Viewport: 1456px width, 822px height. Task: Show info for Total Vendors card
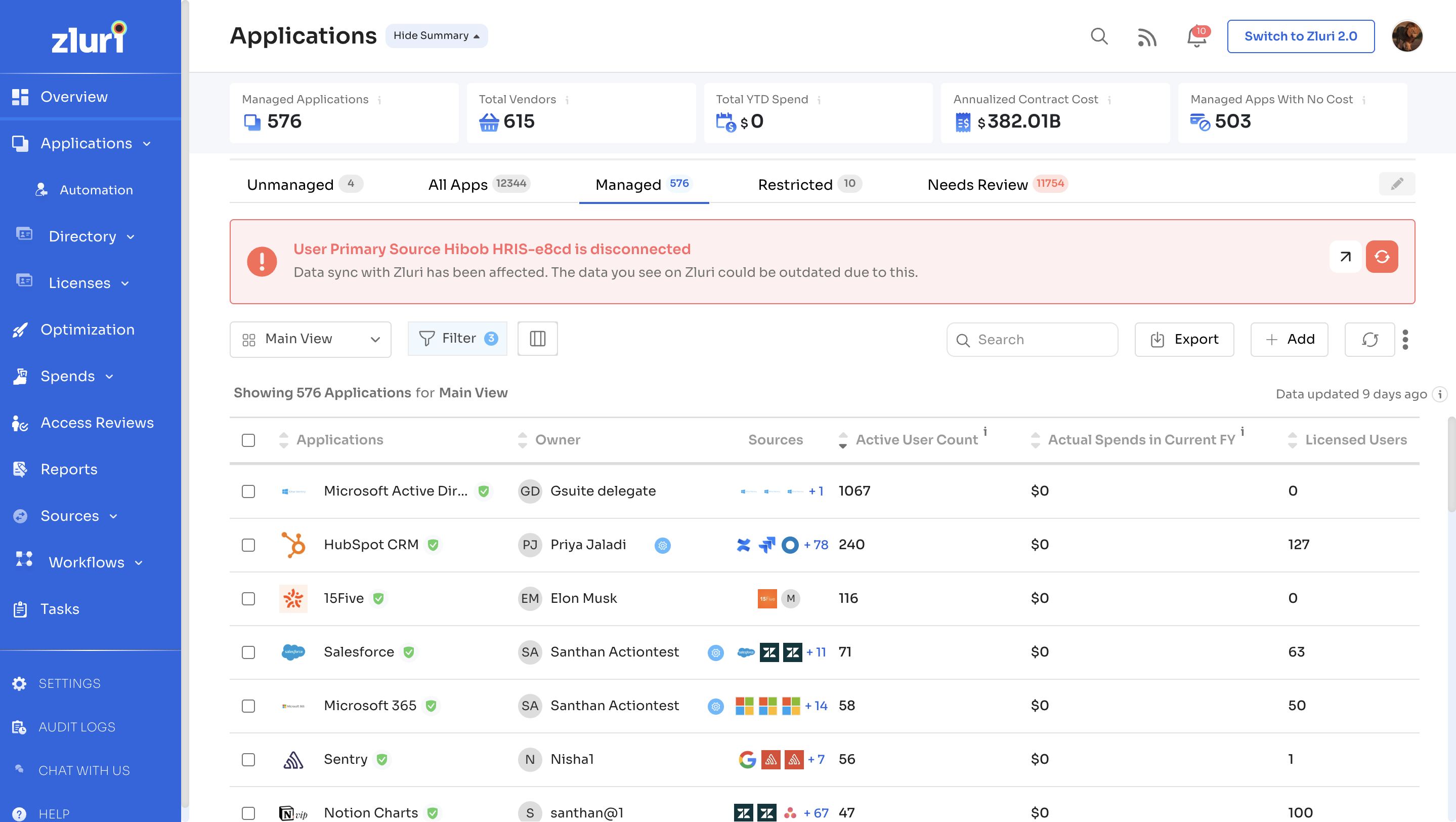point(567,100)
